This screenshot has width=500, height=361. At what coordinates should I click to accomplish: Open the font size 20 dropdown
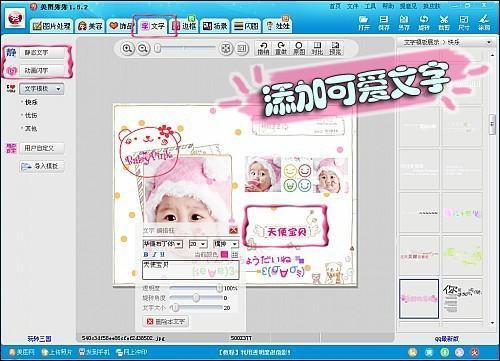198,244
